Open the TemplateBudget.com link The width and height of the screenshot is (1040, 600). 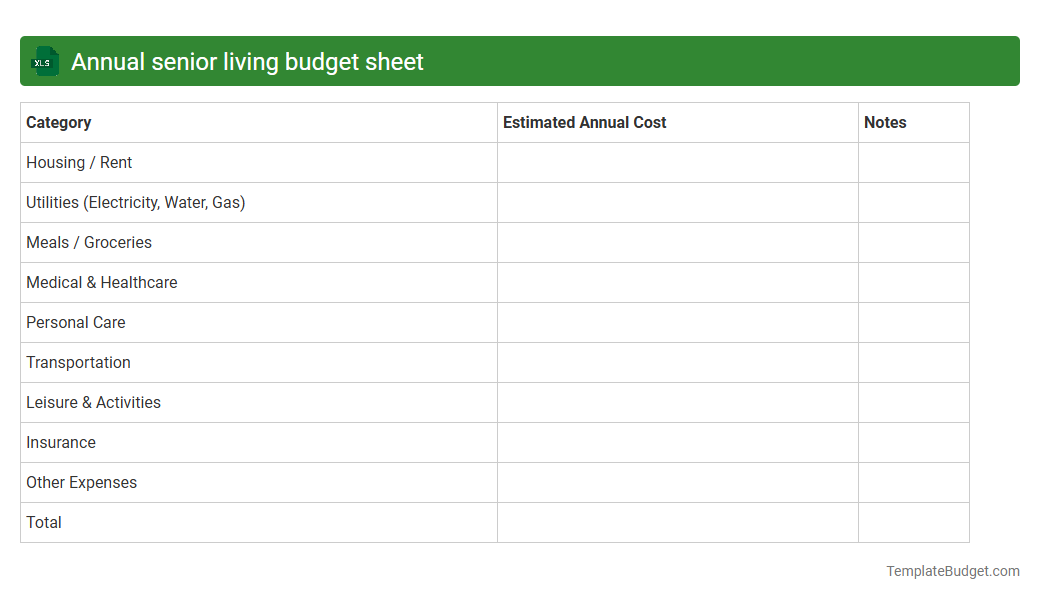click(x=952, y=571)
